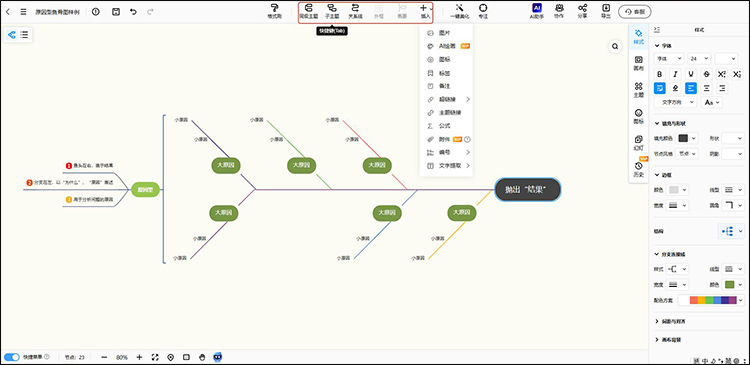This screenshot has height=365, width=750.
Task: Collapse the font section chevron
Action: 657,46
